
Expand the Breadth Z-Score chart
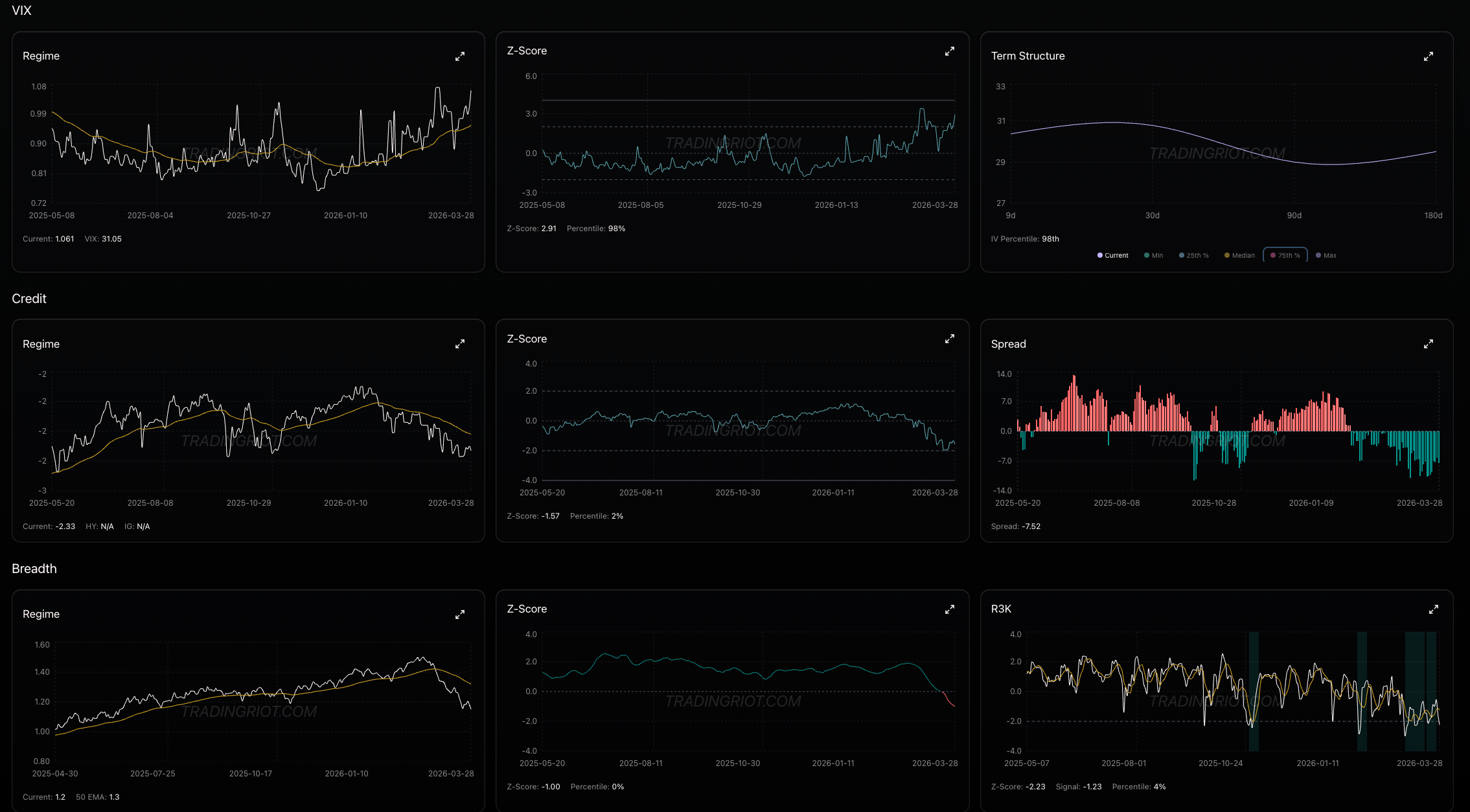click(950, 609)
